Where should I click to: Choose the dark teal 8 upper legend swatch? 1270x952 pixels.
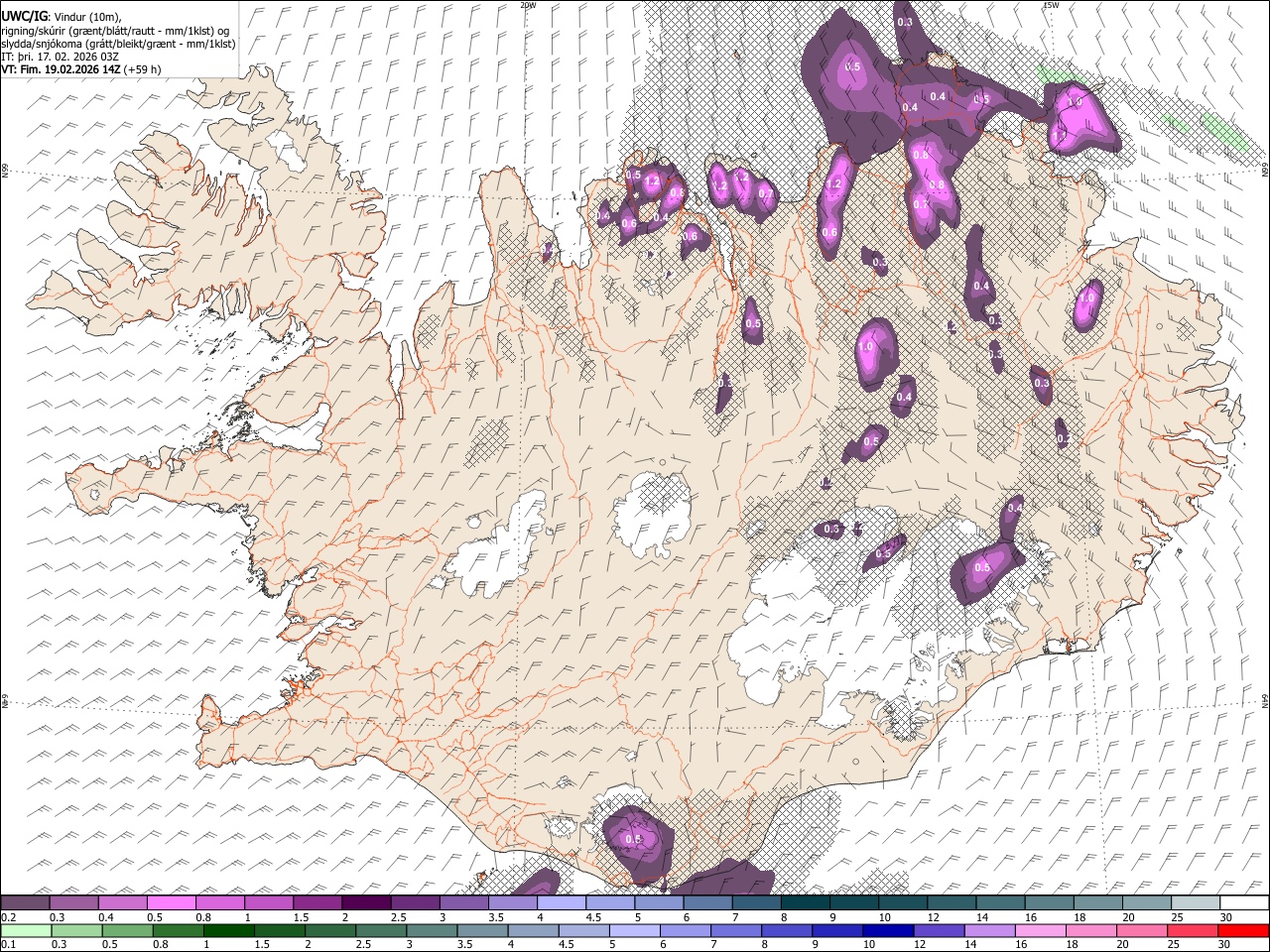[806, 902]
